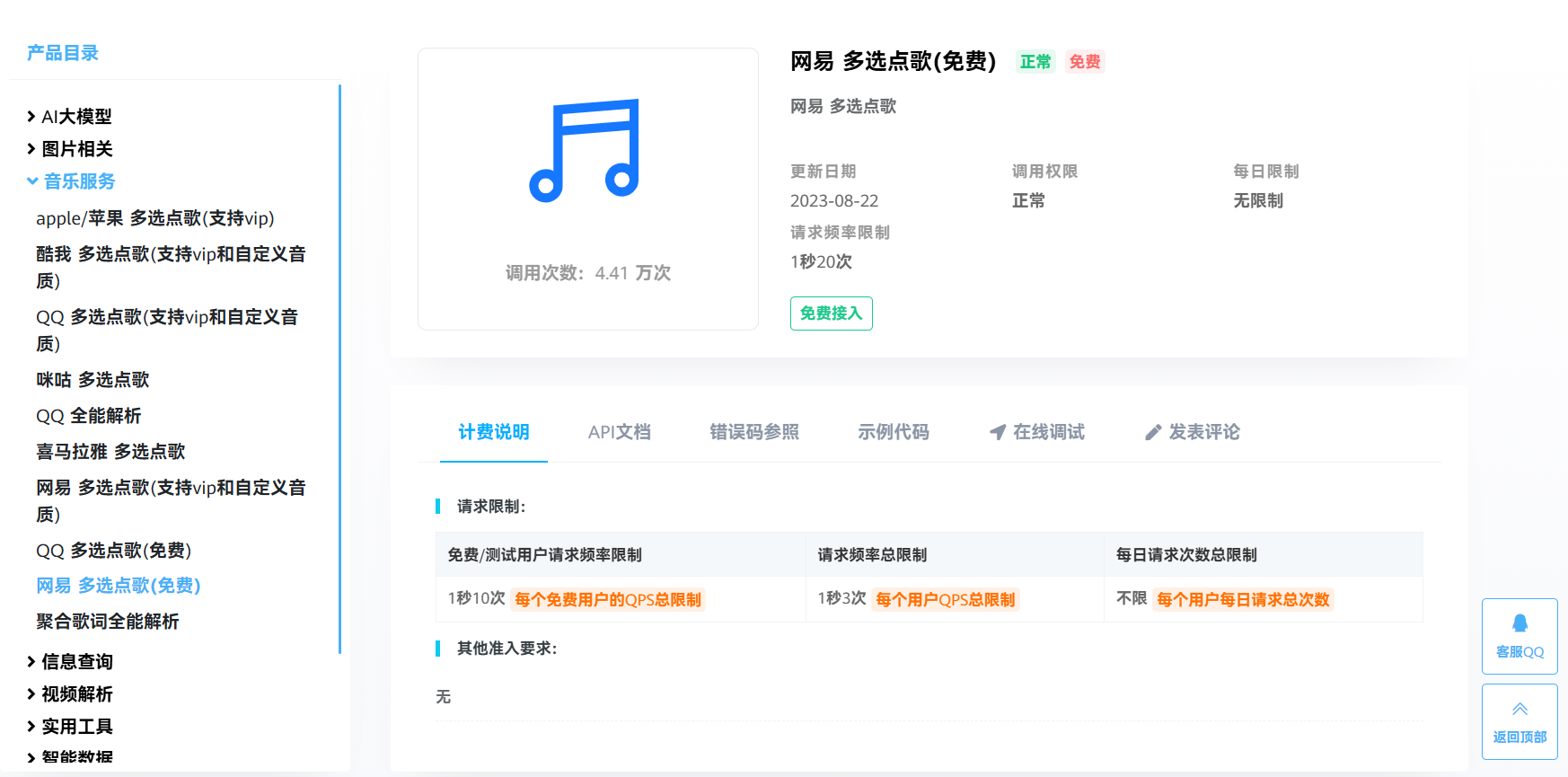Click the green 正常 status tag
The width and height of the screenshot is (1568, 777).
1035,62
